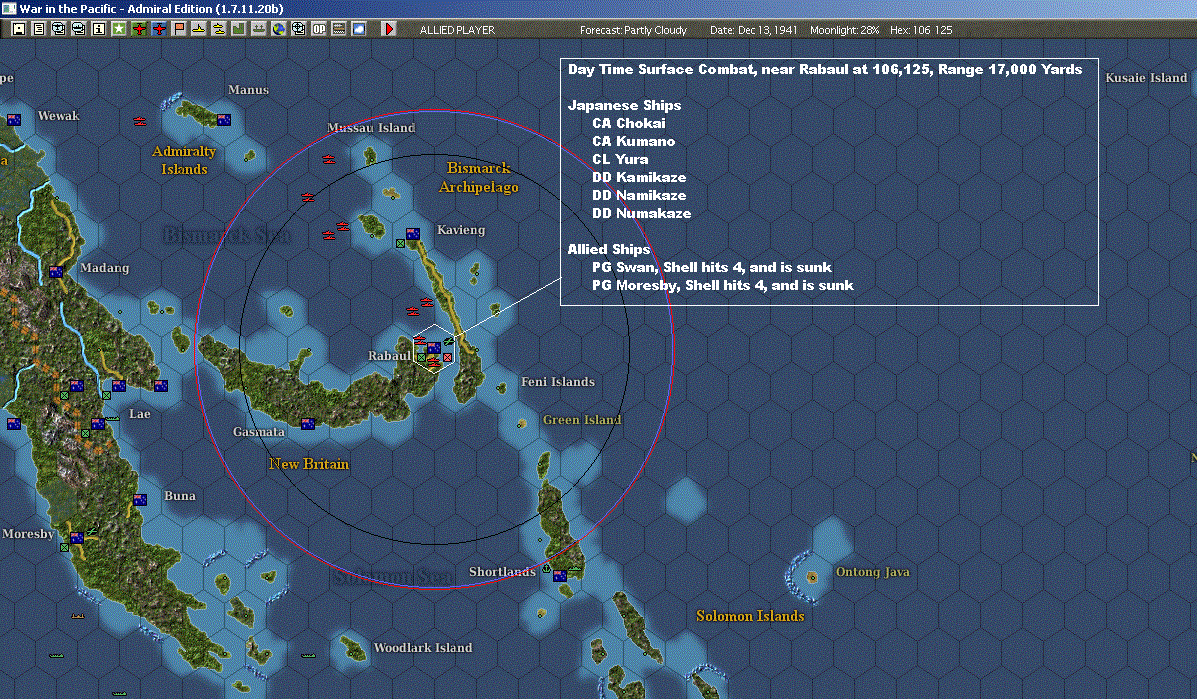Click the Woodlark Island map label
The width and height of the screenshot is (1197, 699).
click(x=423, y=647)
